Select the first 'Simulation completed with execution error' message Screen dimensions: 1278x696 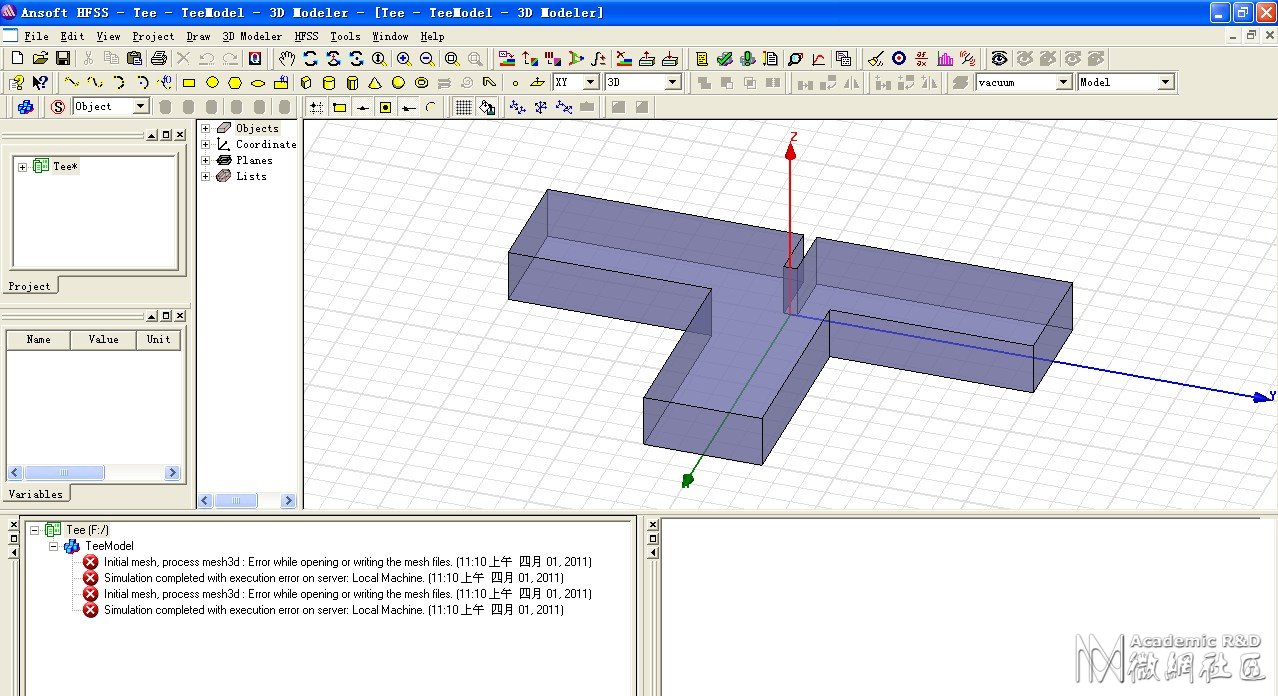pyautogui.click(x=333, y=578)
